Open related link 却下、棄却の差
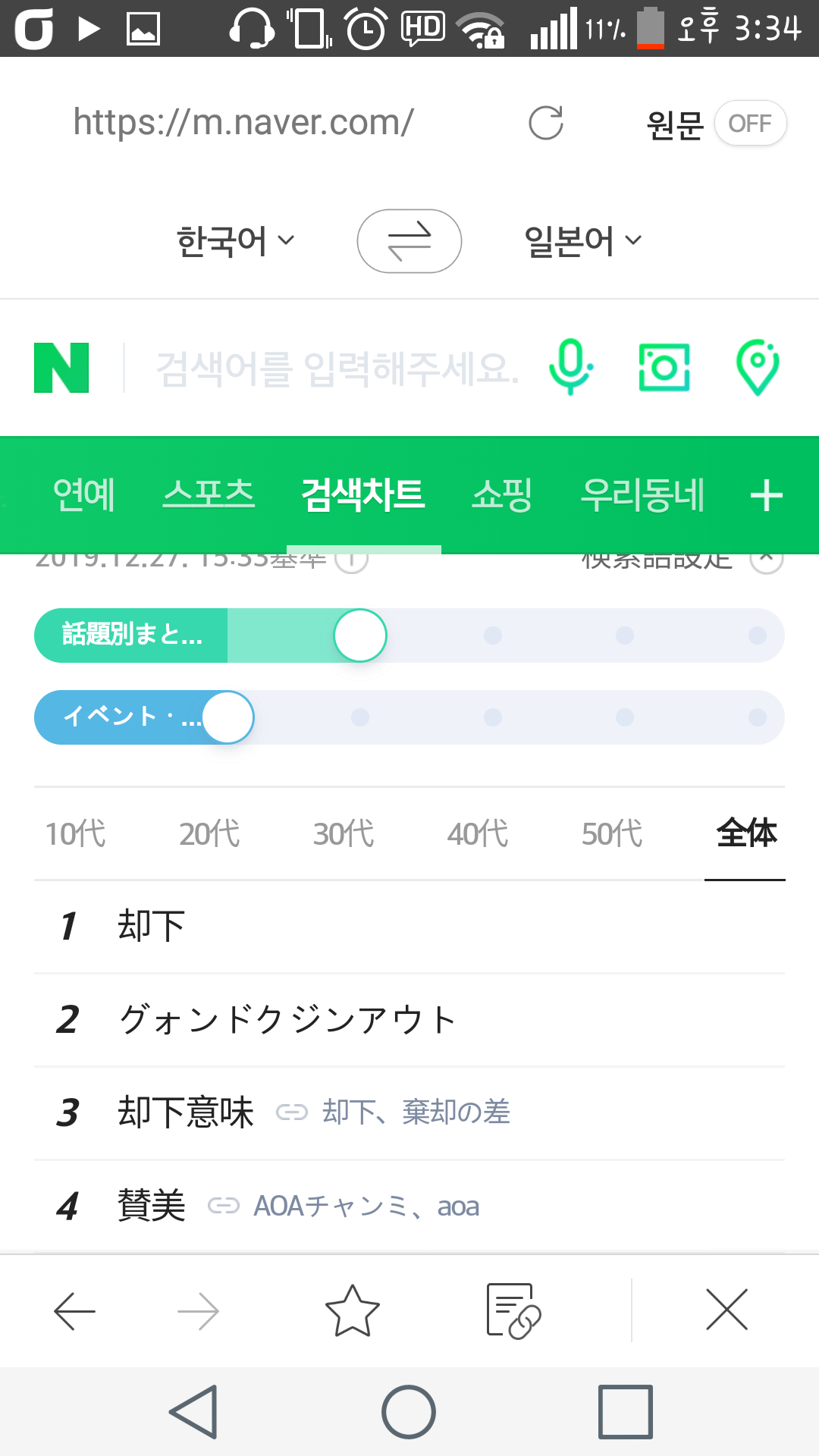 coord(416,1112)
